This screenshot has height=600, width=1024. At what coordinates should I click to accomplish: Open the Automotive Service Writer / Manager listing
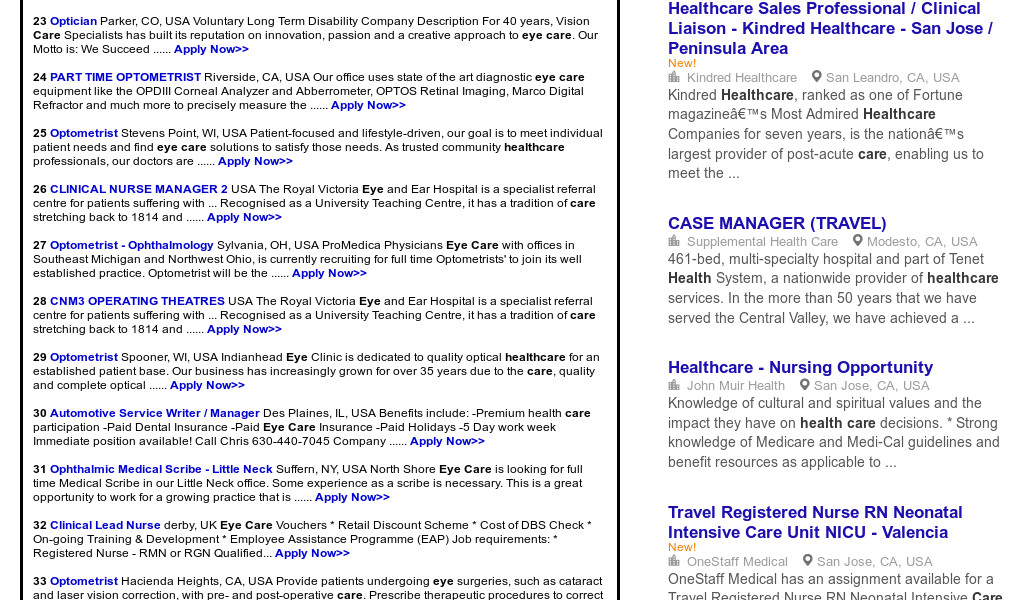tap(155, 414)
